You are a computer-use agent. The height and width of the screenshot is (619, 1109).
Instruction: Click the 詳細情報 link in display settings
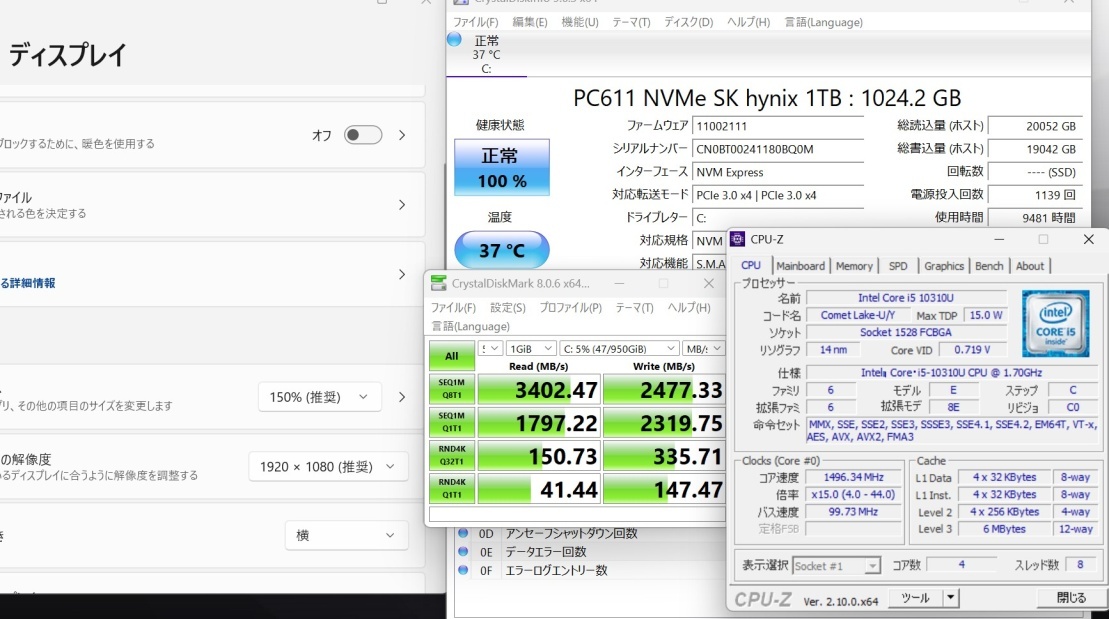click(32, 283)
